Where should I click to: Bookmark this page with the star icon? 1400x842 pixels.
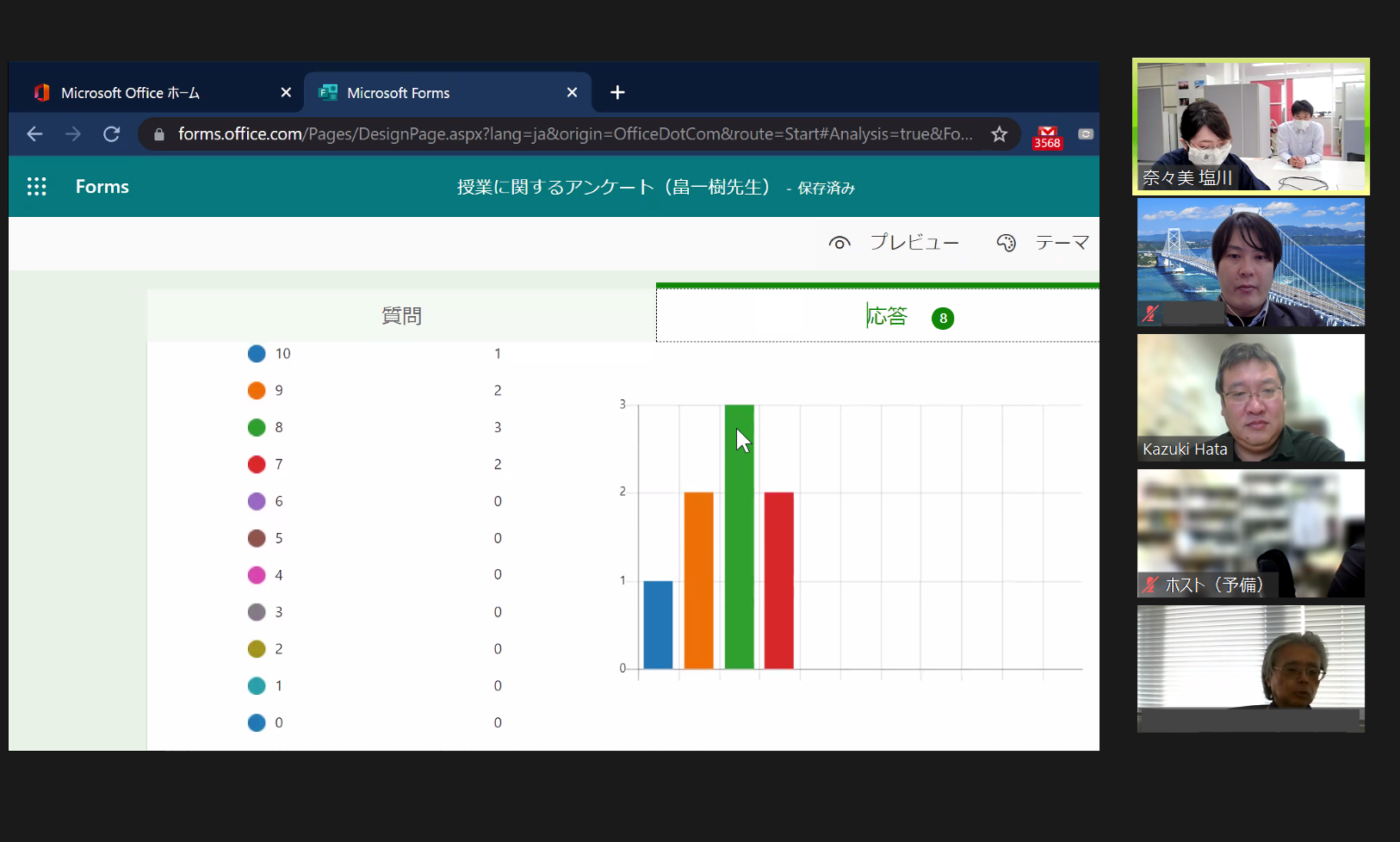coord(999,134)
